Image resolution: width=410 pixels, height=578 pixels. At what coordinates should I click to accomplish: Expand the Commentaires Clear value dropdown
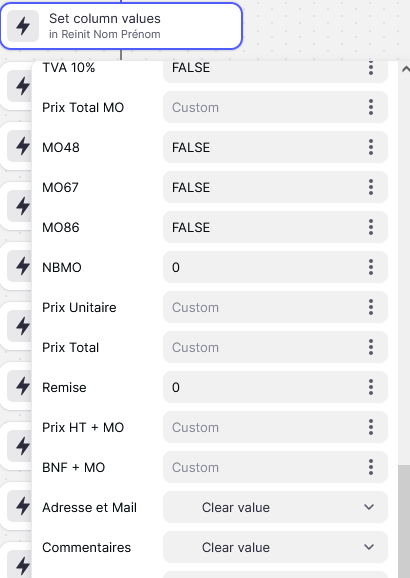click(x=275, y=547)
